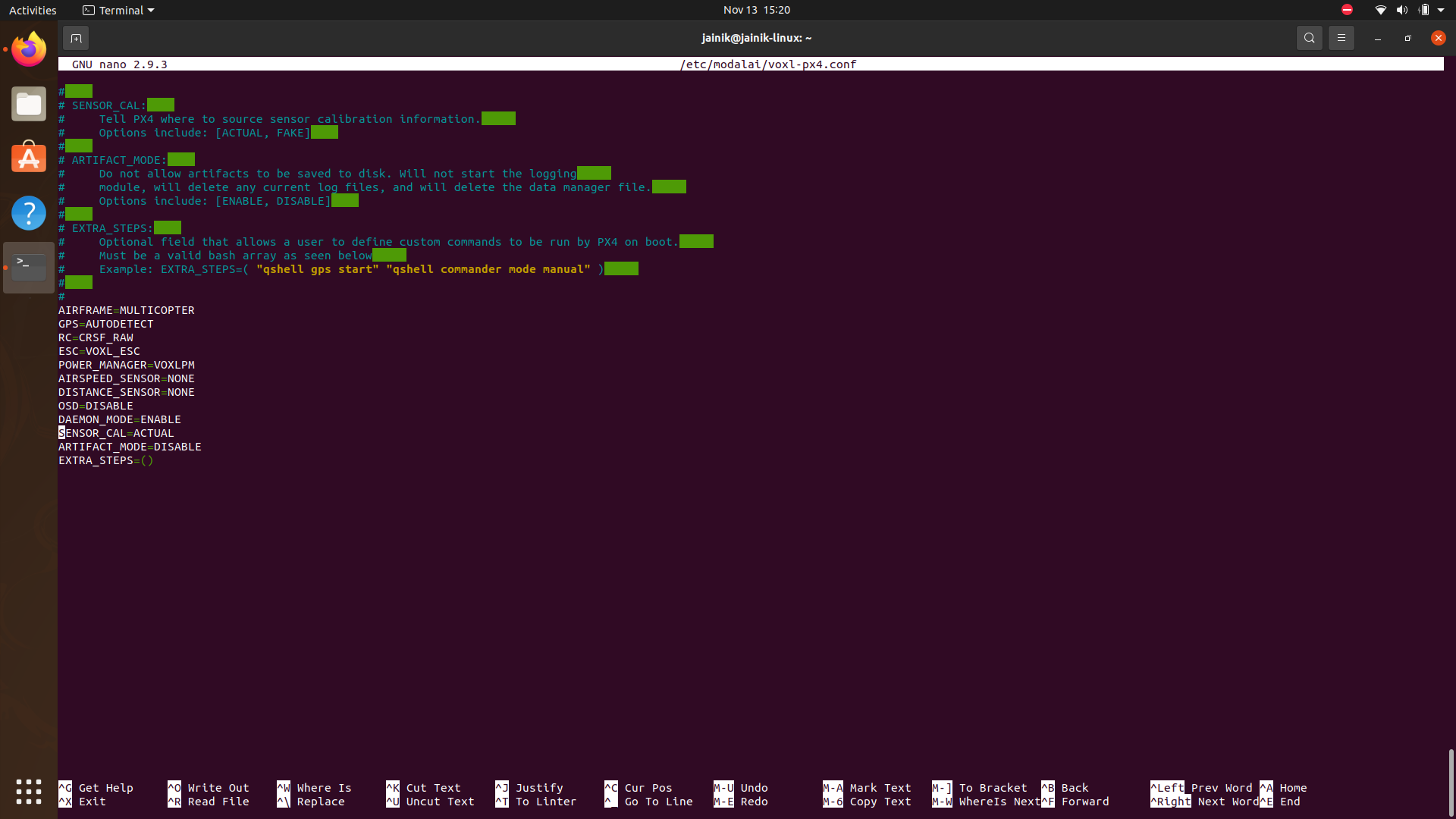1456x819 pixels.
Task: Click the '^U Uncut Text' shortcut
Action: tap(431, 802)
